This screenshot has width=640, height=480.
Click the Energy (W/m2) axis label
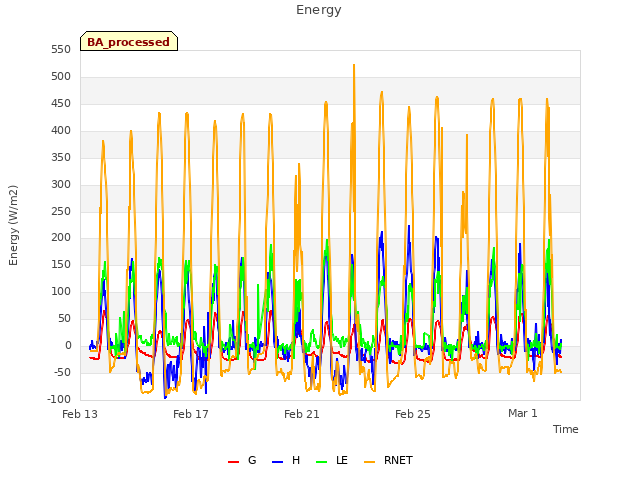click(x=13, y=225)
